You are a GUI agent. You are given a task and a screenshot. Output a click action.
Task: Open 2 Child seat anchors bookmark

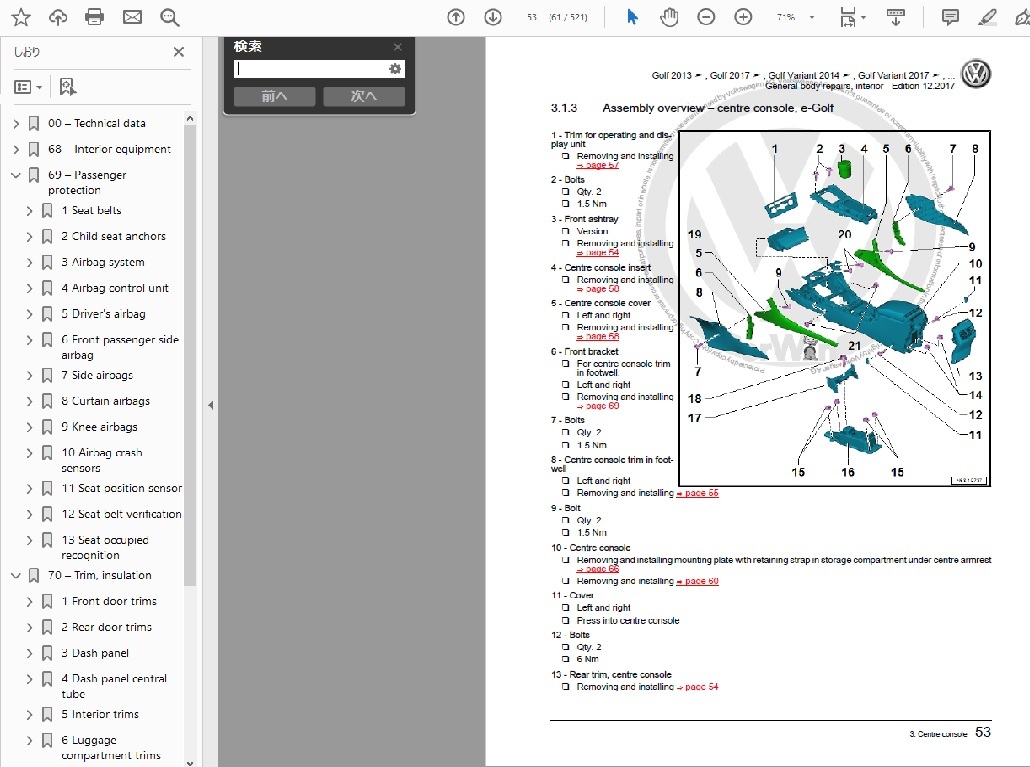point(113,236)
